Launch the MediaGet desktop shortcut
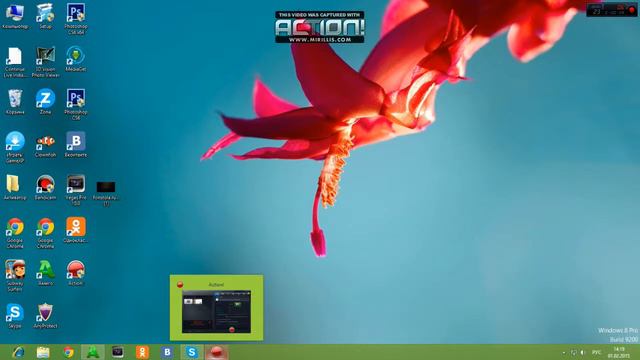 (76, 59)
